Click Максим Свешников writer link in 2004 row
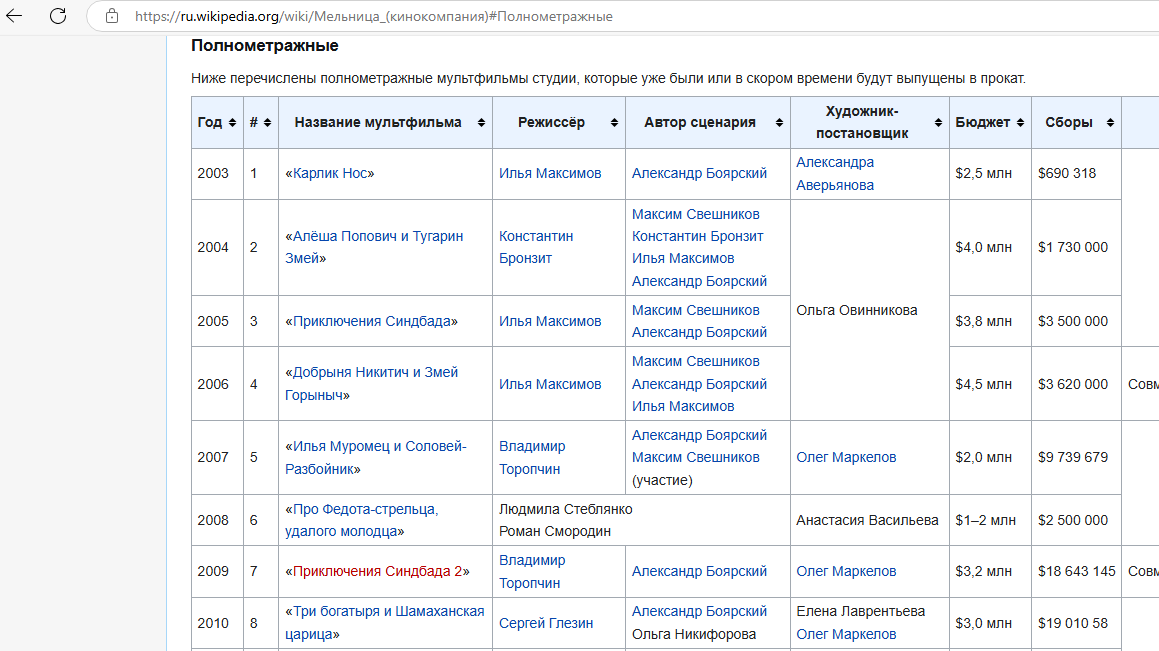The width and height of the screenshot is (1159, 651). 696,214
